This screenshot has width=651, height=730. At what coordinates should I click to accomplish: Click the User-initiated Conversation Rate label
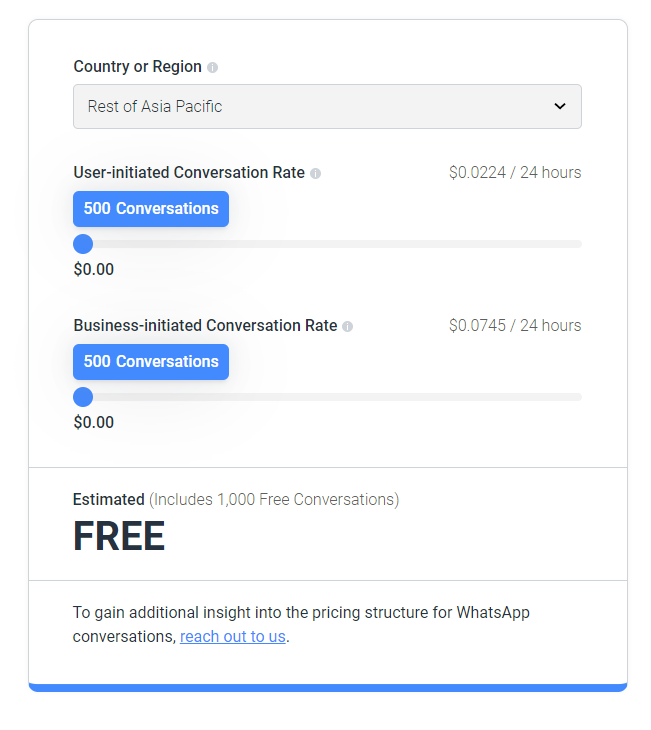(x=189, y=173)
